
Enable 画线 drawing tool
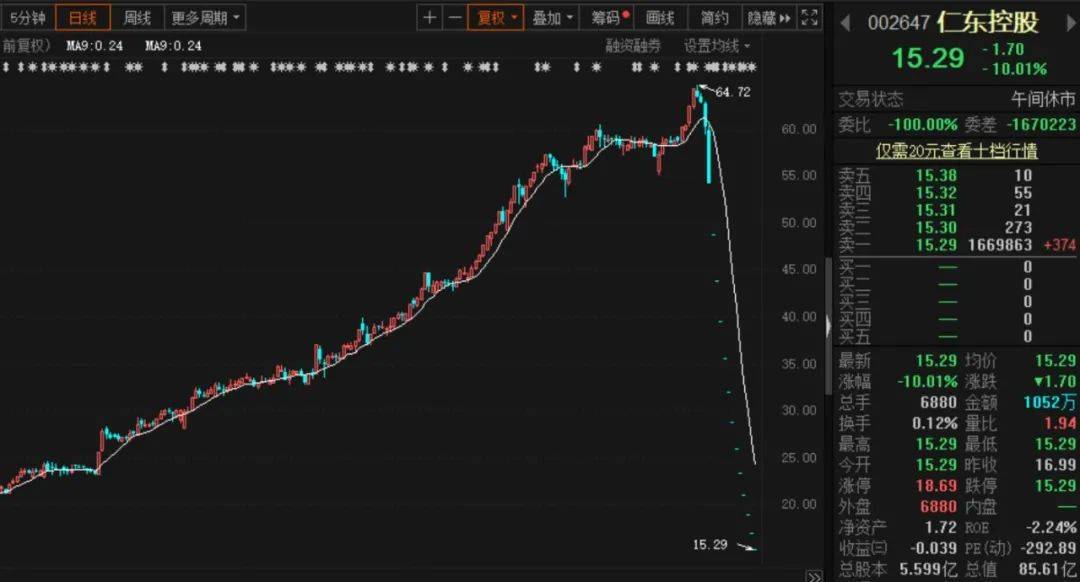click(660, 17)
